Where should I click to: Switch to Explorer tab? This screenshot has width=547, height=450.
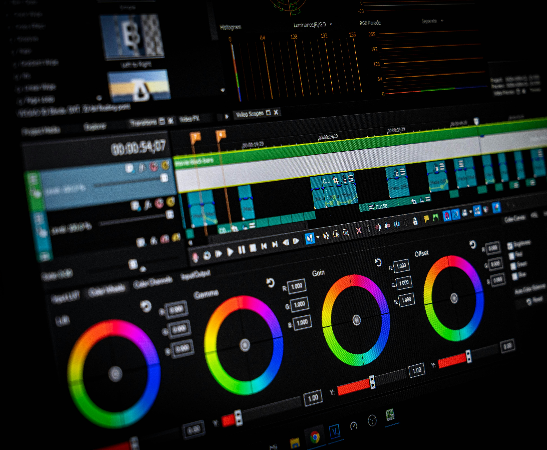[x=95, y=127]
